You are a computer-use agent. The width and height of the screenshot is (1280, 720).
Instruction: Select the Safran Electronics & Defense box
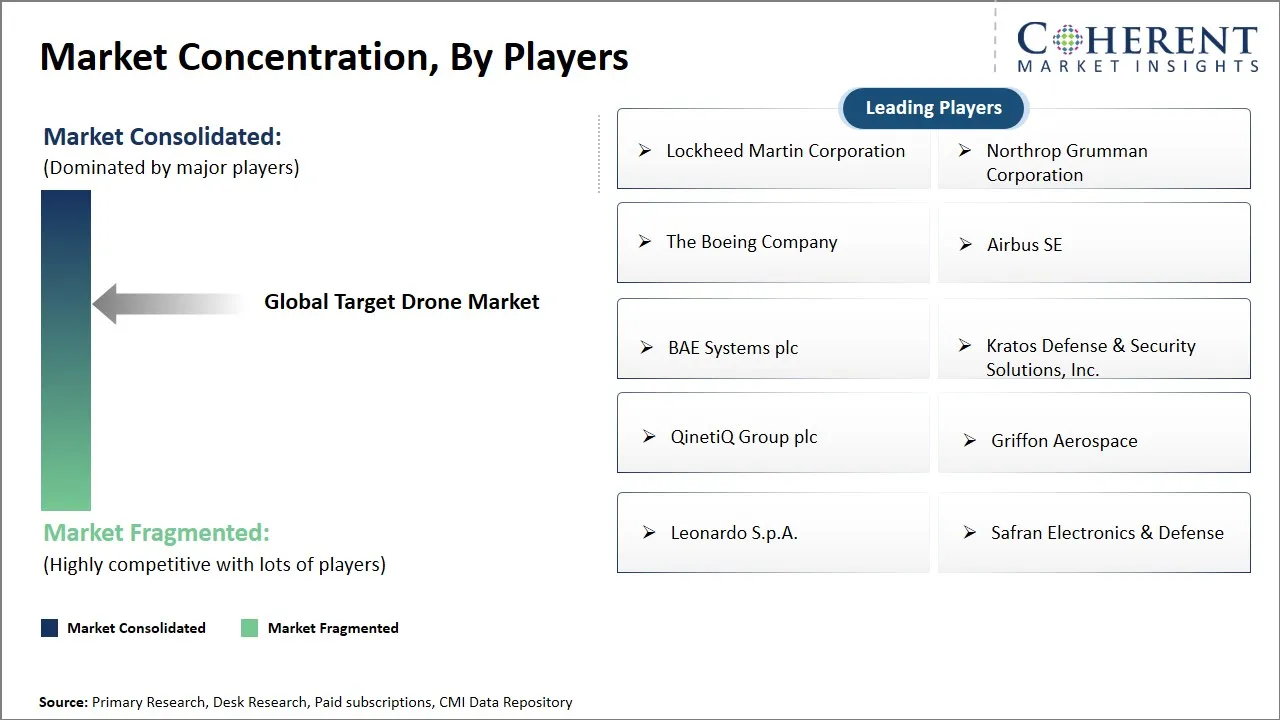pos(1094,533)
